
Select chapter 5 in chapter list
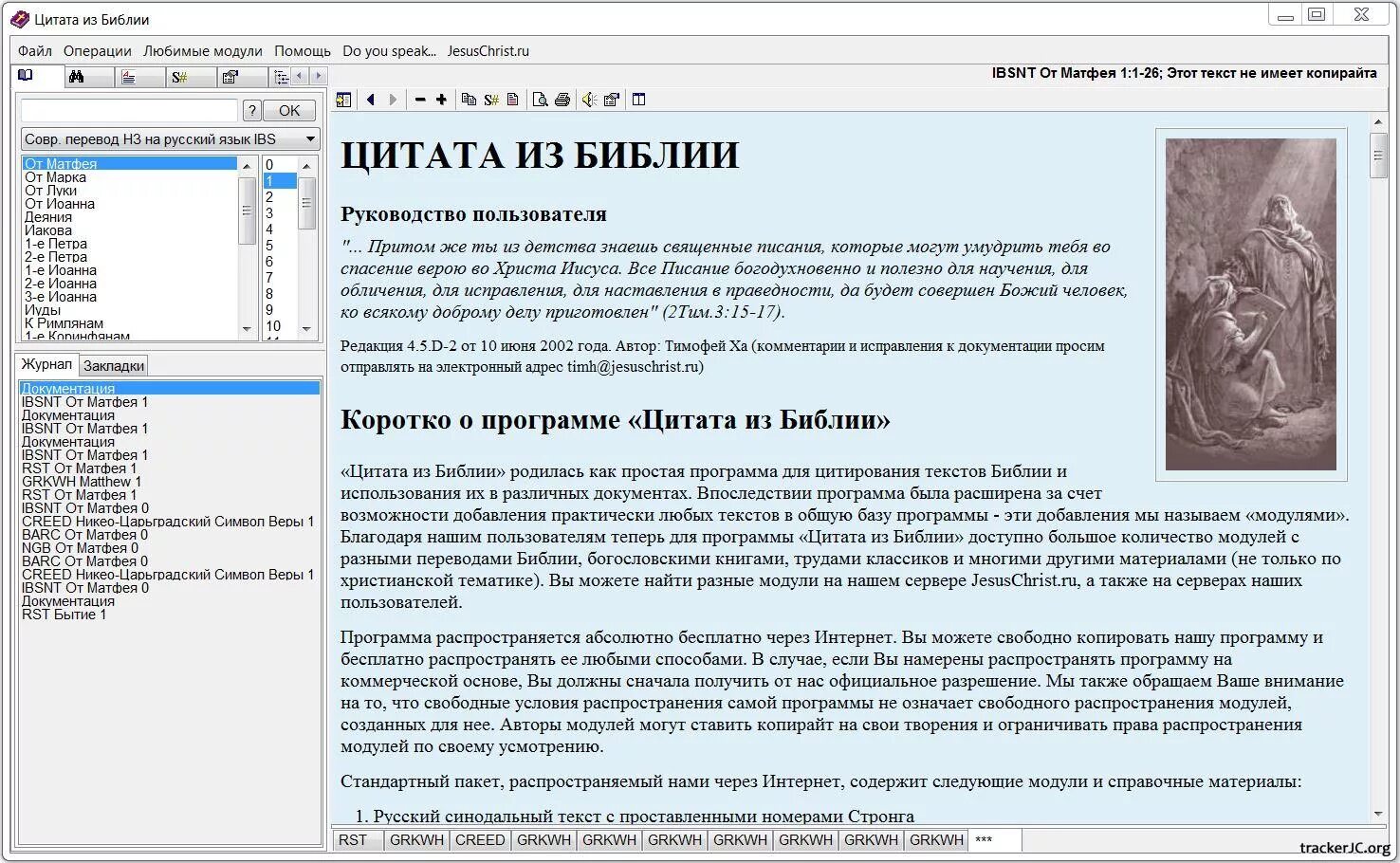270,246
